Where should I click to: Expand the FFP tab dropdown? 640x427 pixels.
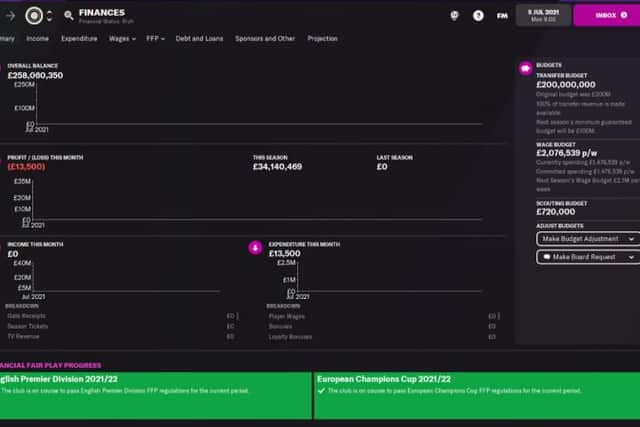coord(156,38)
